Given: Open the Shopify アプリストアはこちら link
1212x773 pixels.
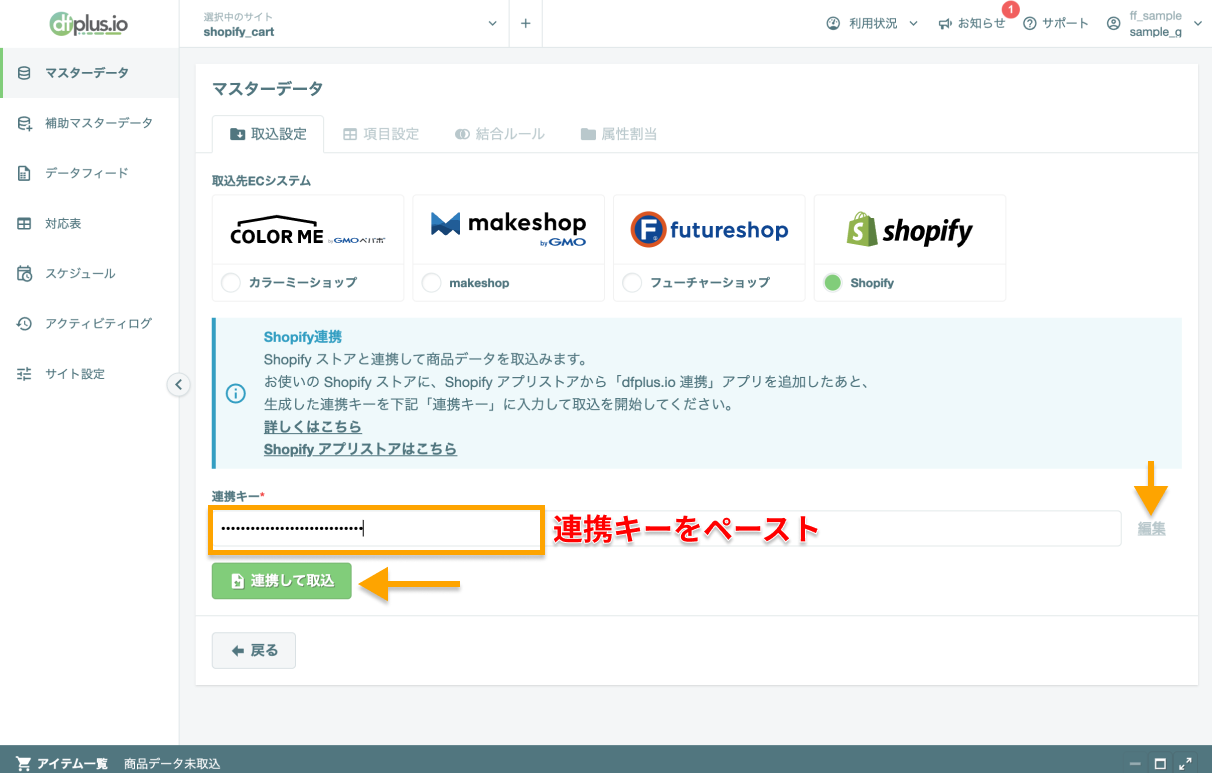Looking at the screenshot, I should point(360,449).
